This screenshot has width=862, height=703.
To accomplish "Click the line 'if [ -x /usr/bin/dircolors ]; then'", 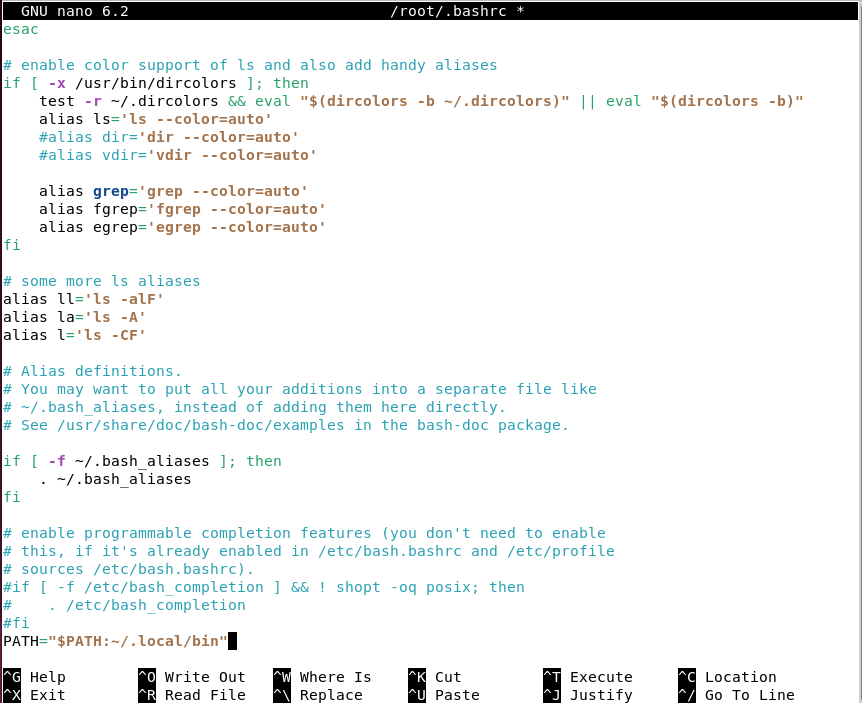I will (156, 83).
